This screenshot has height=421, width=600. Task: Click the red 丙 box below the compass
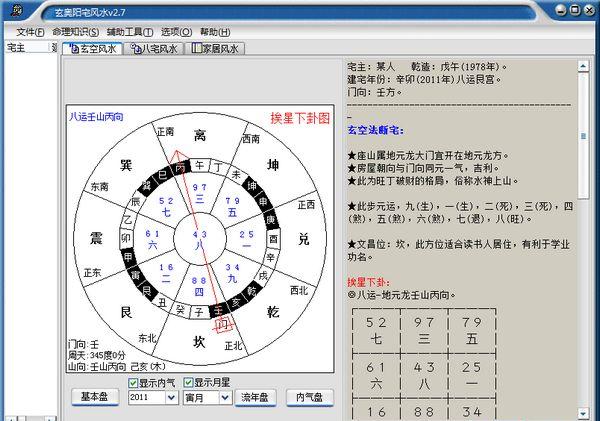[x=224, y=324]
